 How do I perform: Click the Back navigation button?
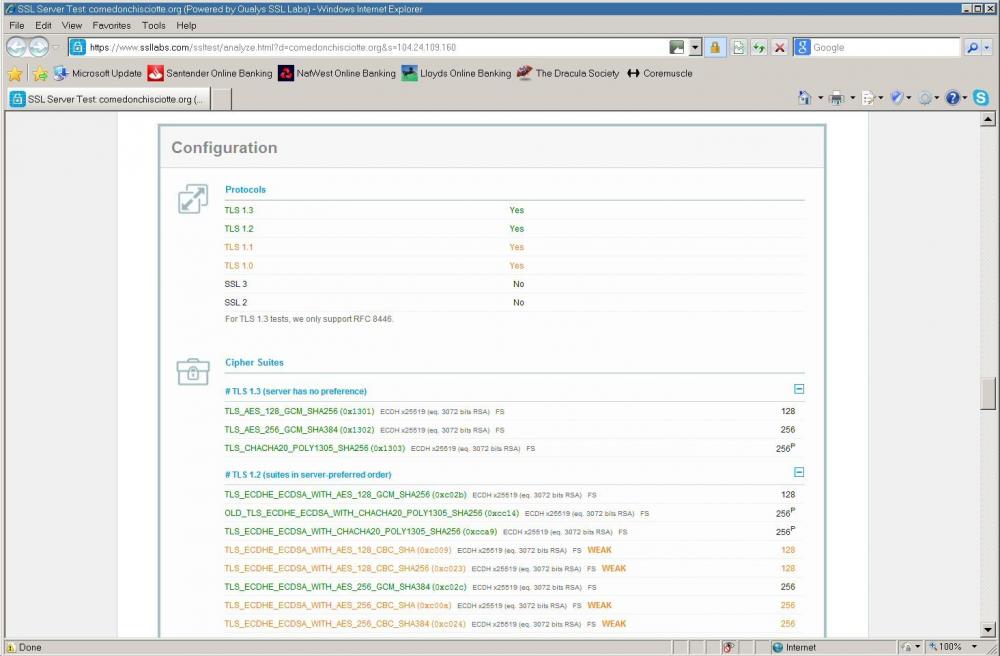pos(17,47)
